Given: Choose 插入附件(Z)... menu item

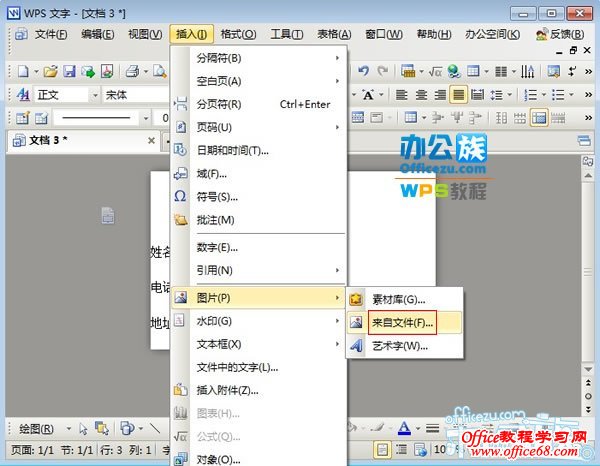Looking at the screenshot, I should point(259,390).
